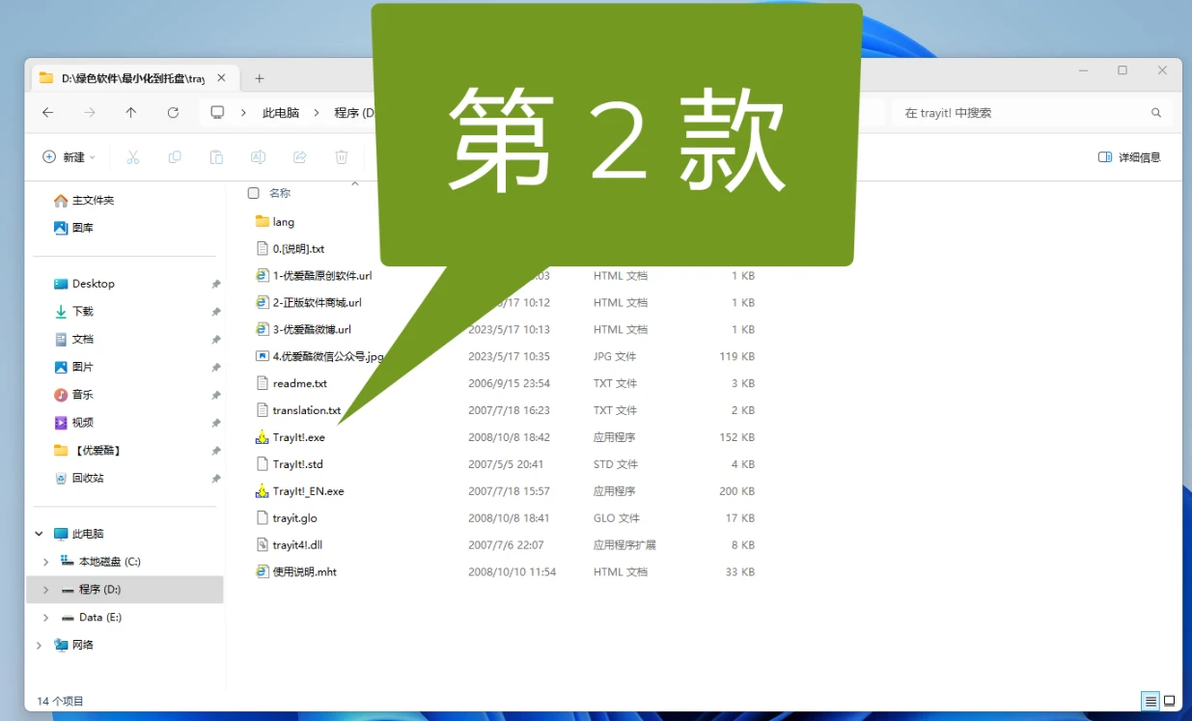Toggle the select-all checkbox beside 名称
Image resolution: width=1192 pixels, height=721 pixels.
[253, 193]
